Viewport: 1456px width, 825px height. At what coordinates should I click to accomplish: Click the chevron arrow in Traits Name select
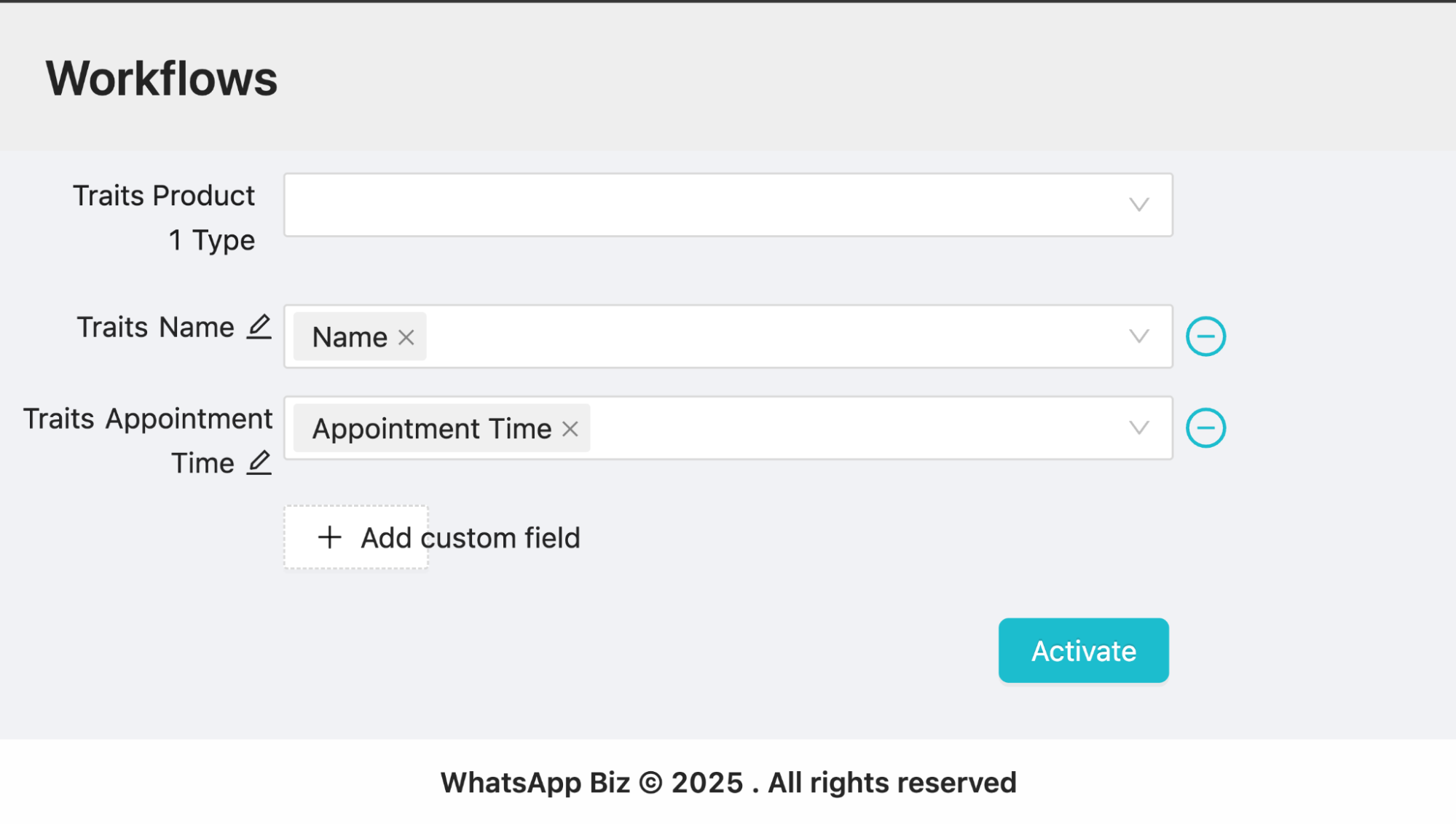pyautogui.click(x=1139, y=336)
